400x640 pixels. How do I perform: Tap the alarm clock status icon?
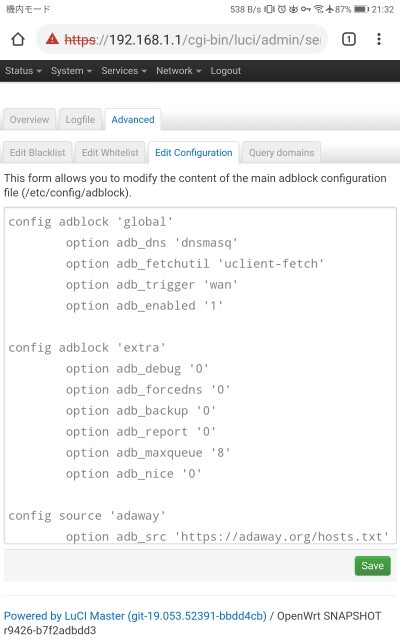tap(282, 9)
